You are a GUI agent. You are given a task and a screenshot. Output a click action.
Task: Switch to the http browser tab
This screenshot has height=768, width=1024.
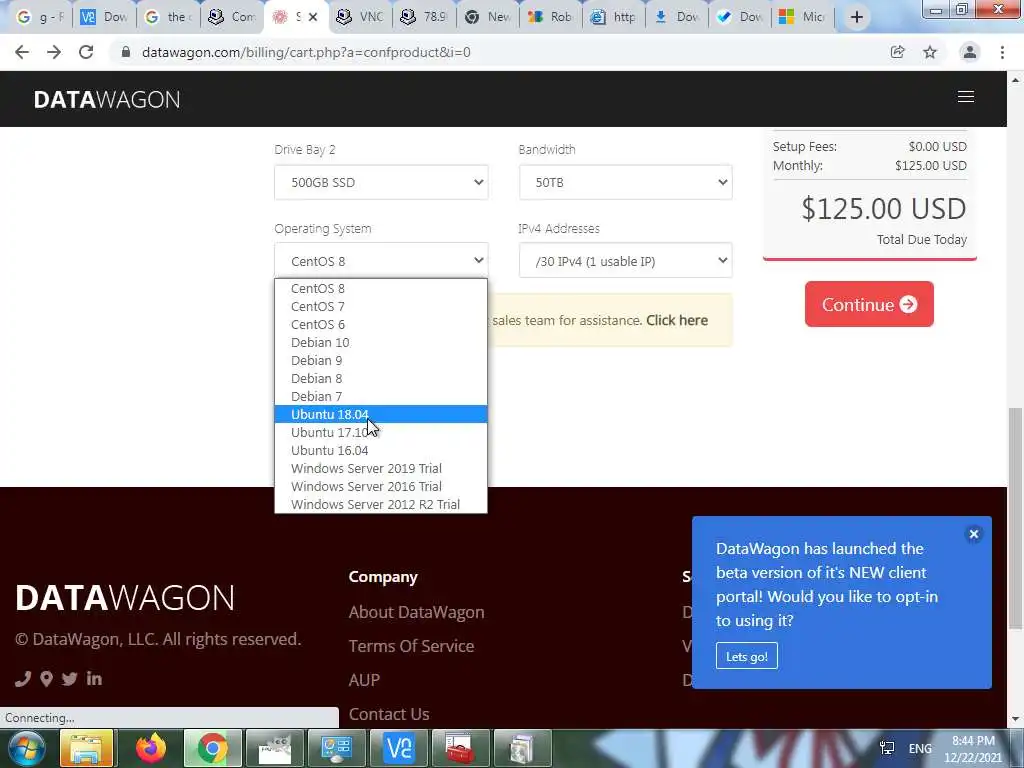[613, 17]
